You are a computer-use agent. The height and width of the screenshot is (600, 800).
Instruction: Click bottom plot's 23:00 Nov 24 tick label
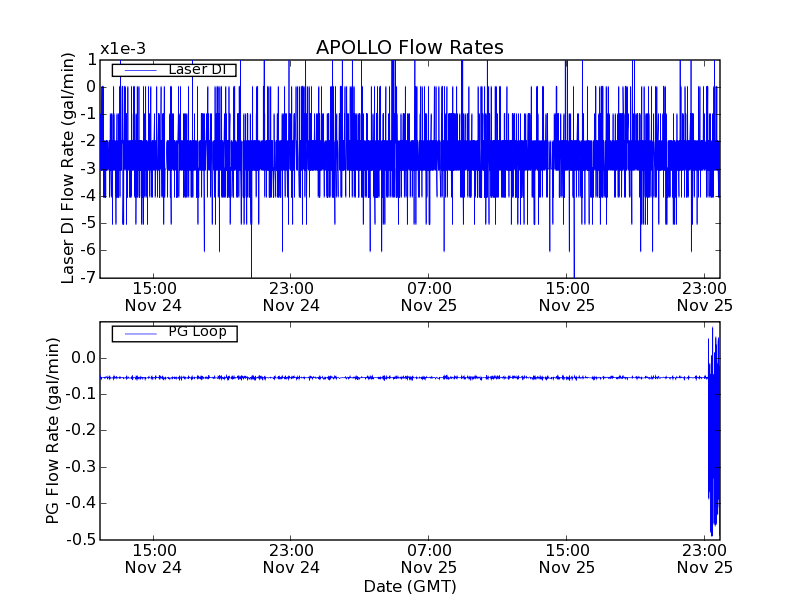coord(291,558)
